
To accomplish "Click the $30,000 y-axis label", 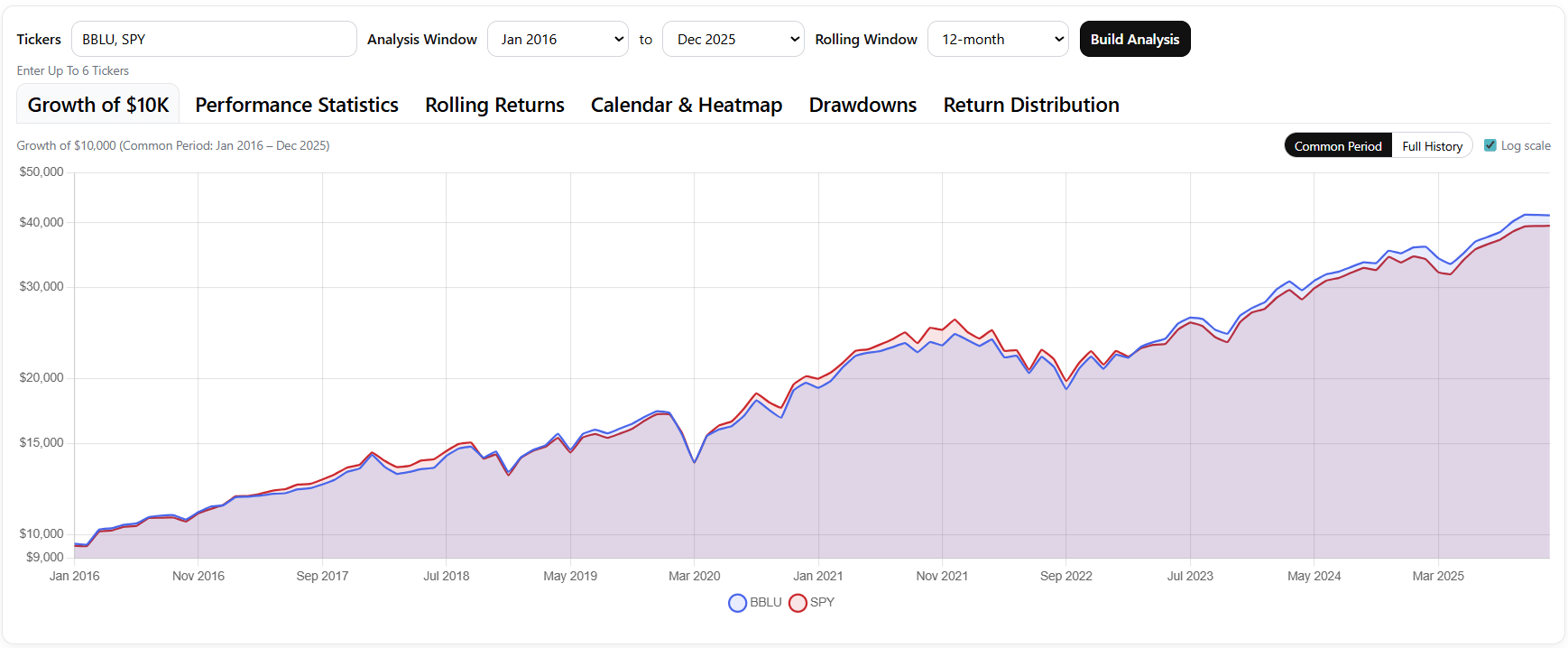I will pyautogui.click(x=42, y=286).
